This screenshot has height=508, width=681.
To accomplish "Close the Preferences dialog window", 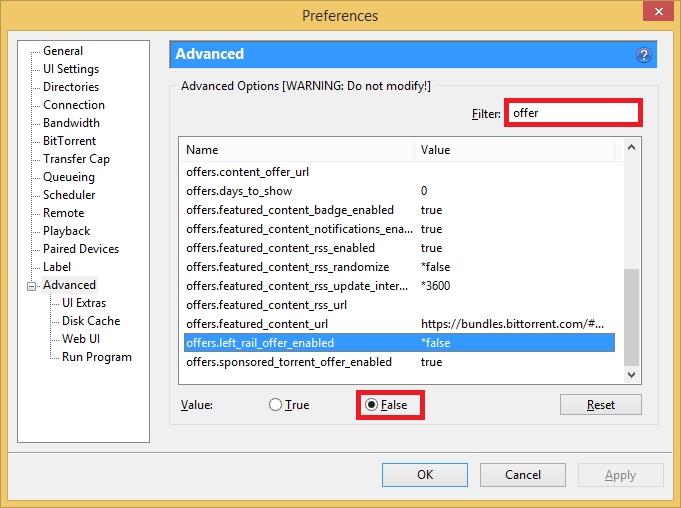I will (655, 15).
